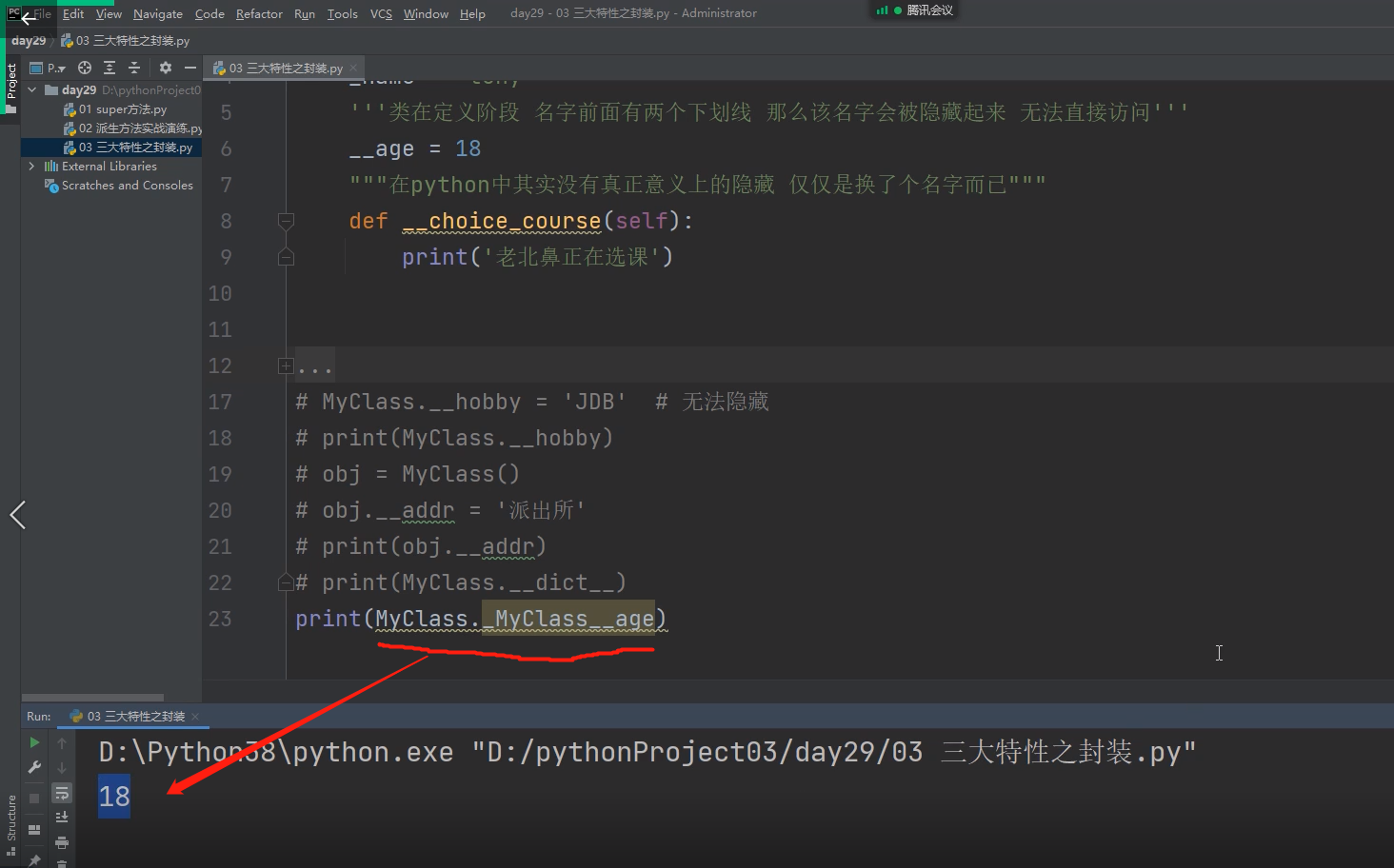Open the Run menu
This screenshot has height=868, width=1394.
coord(305,13)
